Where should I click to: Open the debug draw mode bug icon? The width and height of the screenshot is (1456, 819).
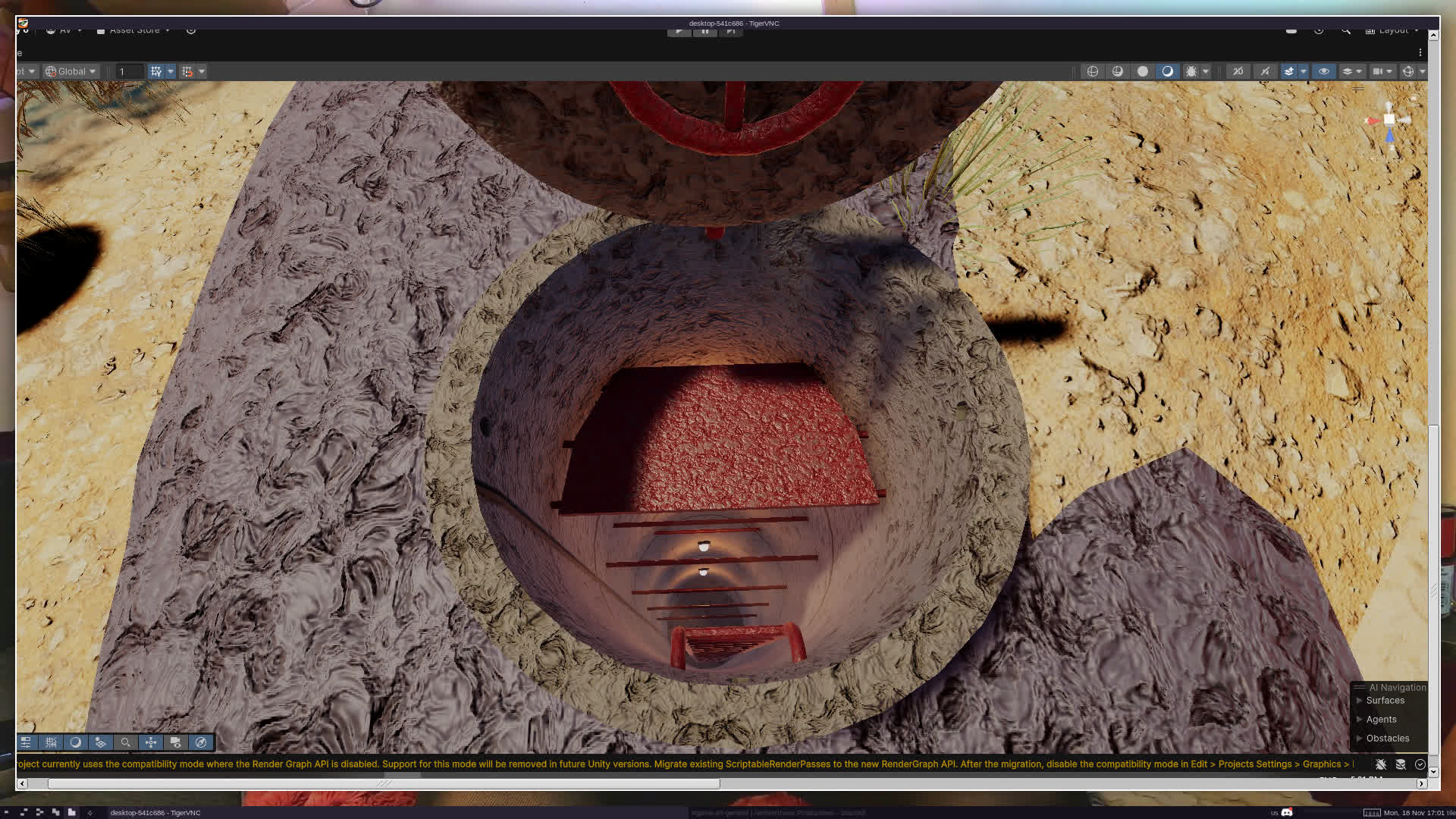tap(1191, 71)
